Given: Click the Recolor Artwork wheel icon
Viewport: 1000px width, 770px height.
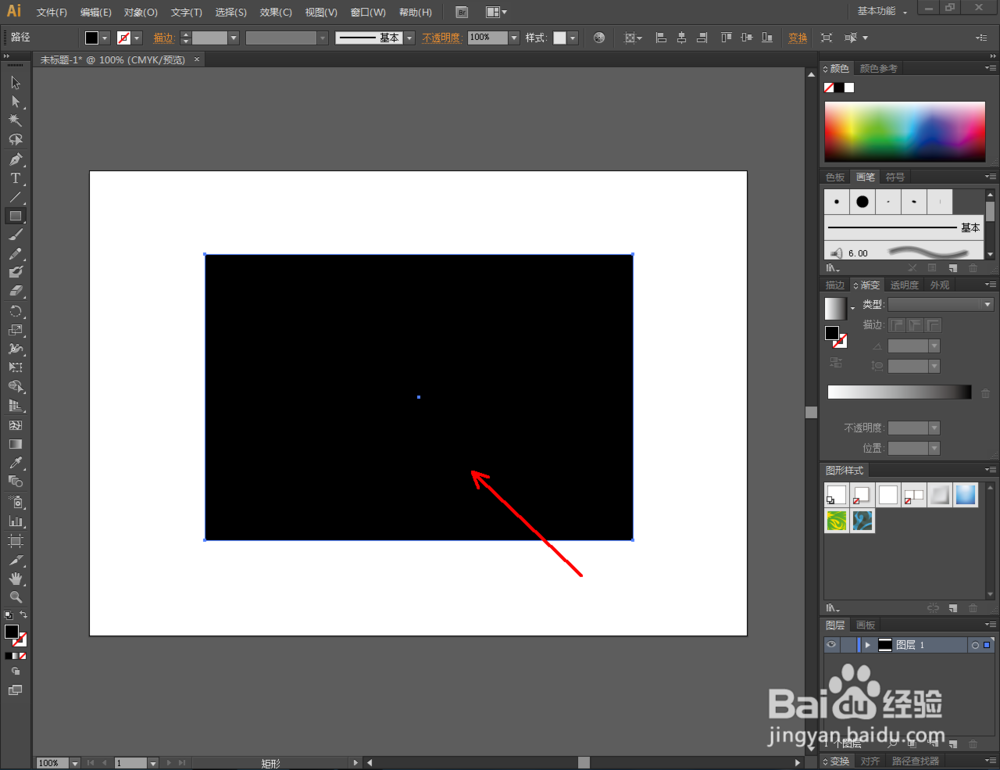Looking at the screenshot, I should point(599,38).
